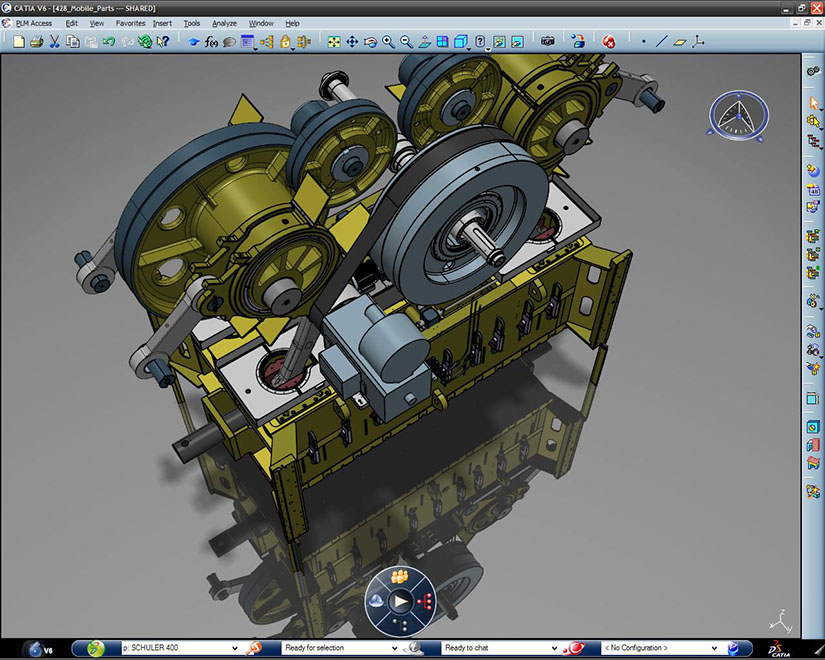Click the Fit All In icon
825x660 pixels.
coord(334,42)
